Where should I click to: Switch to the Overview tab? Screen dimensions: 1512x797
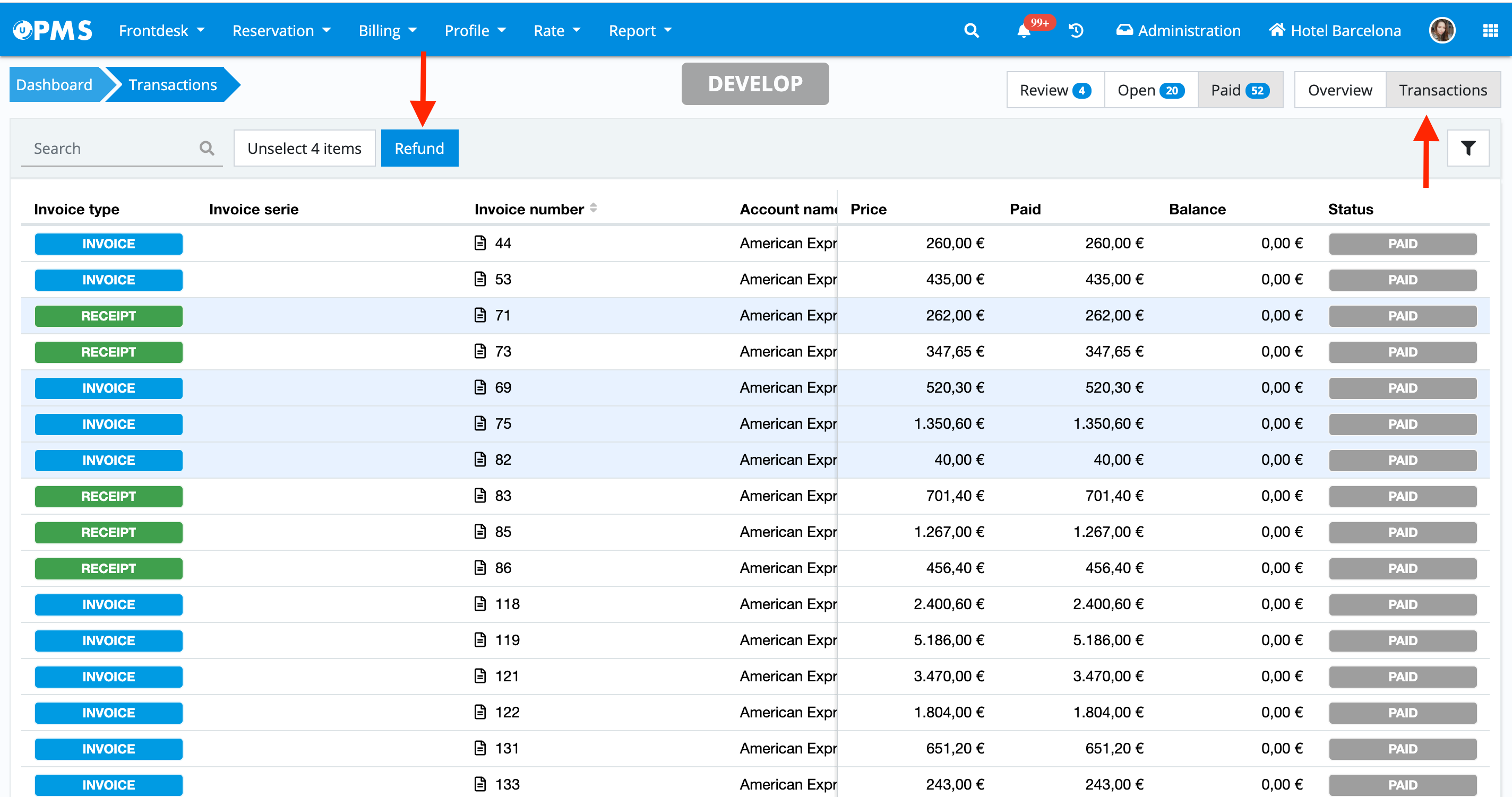tap(1339, 90)
